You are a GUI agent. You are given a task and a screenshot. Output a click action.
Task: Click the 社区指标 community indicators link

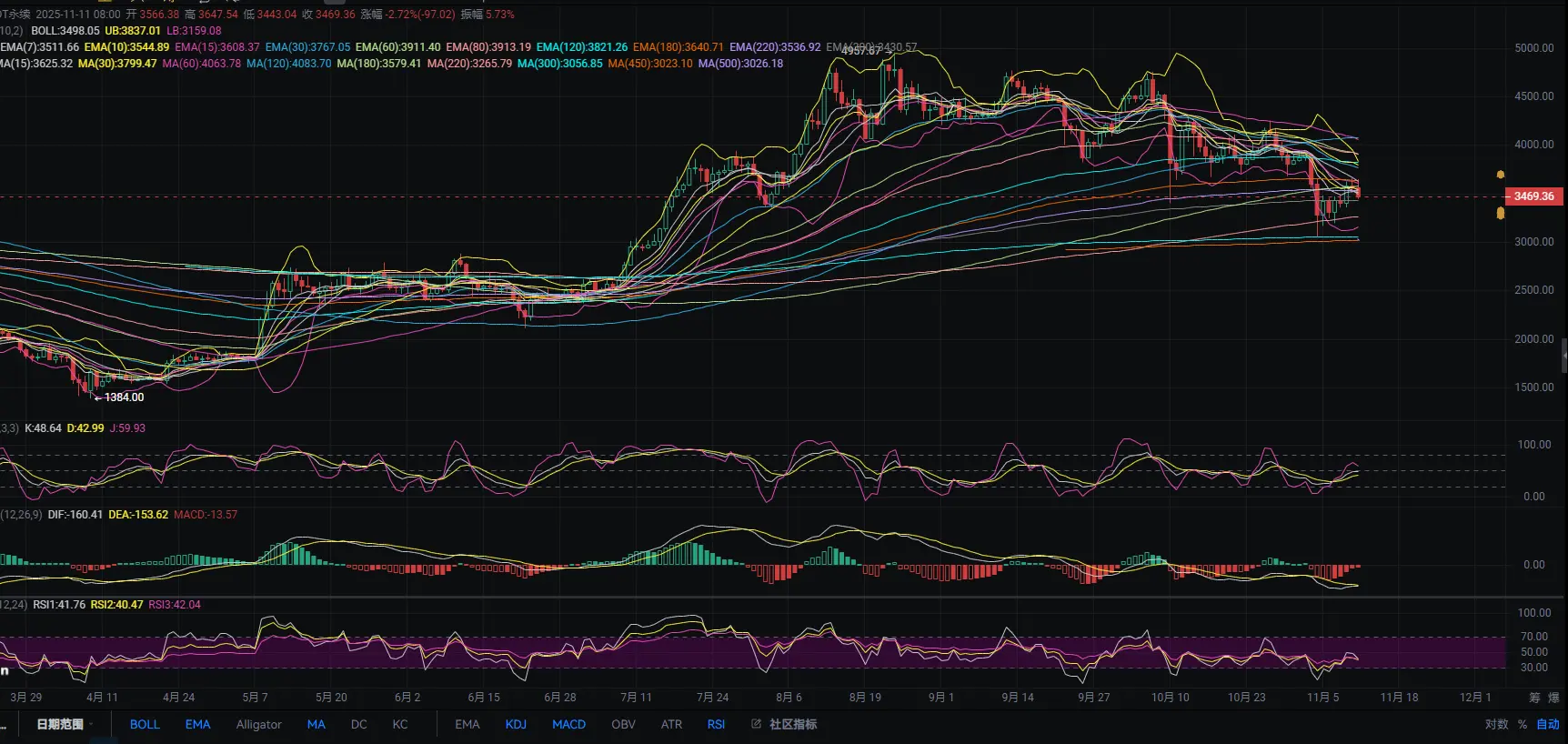tap(793, 724)
